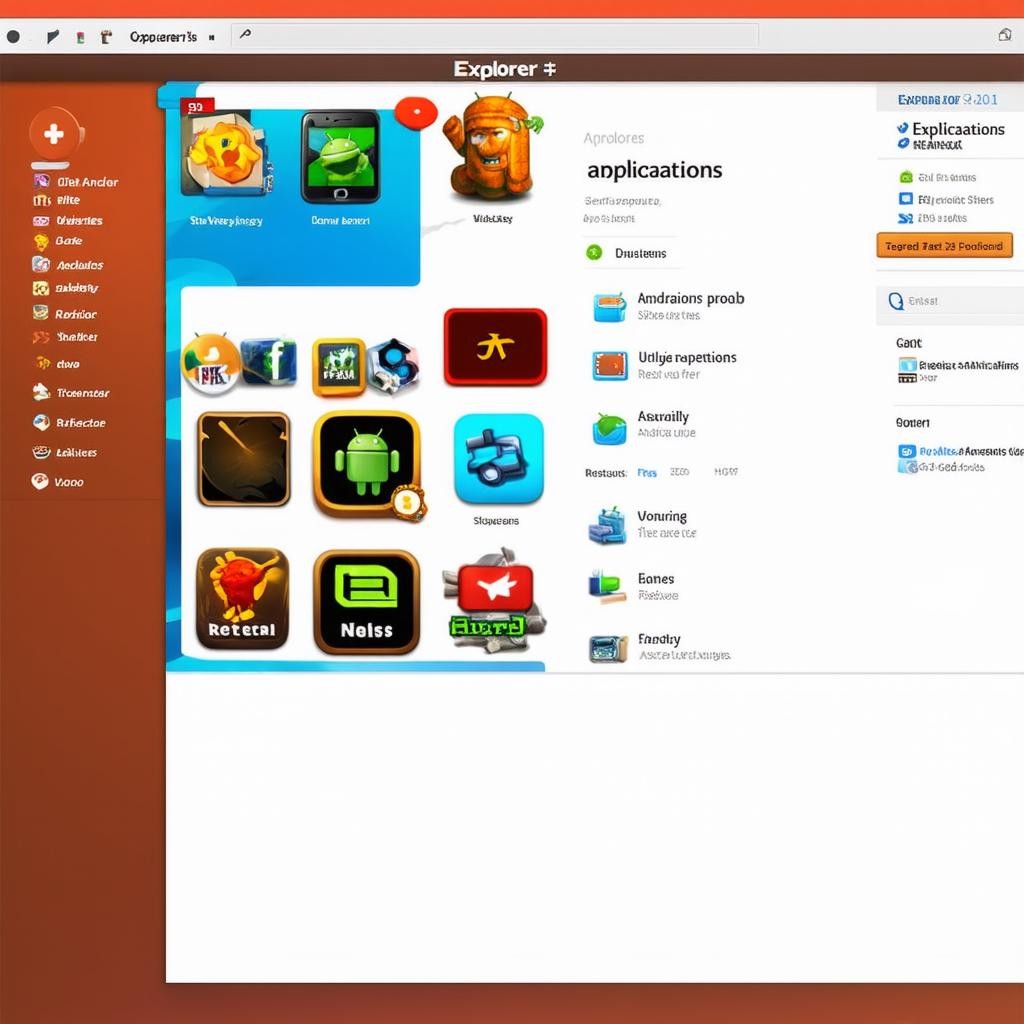1024x1024 pixels.
Task: Click the orange Tegred Fast button
Action: [944, 246]
